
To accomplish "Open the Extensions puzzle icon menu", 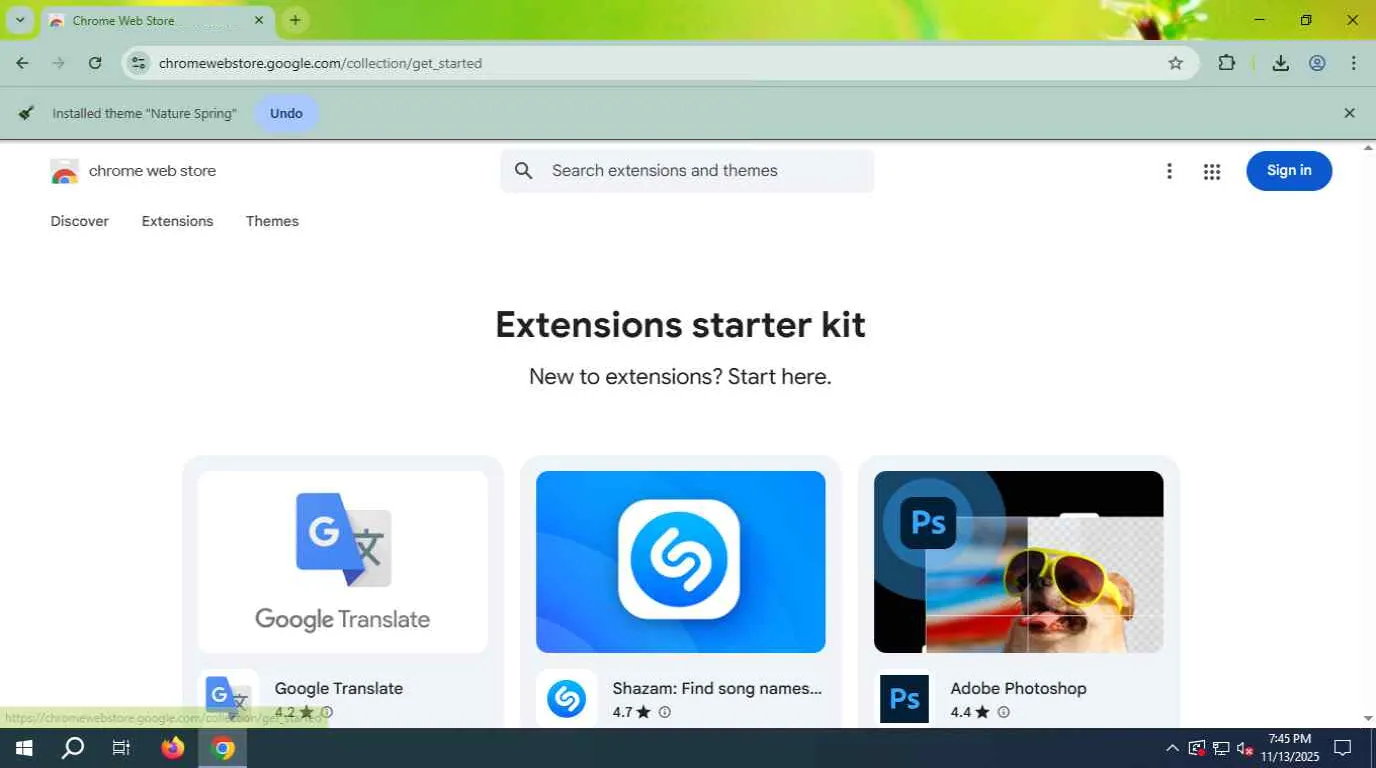I will pos(1227,63).
